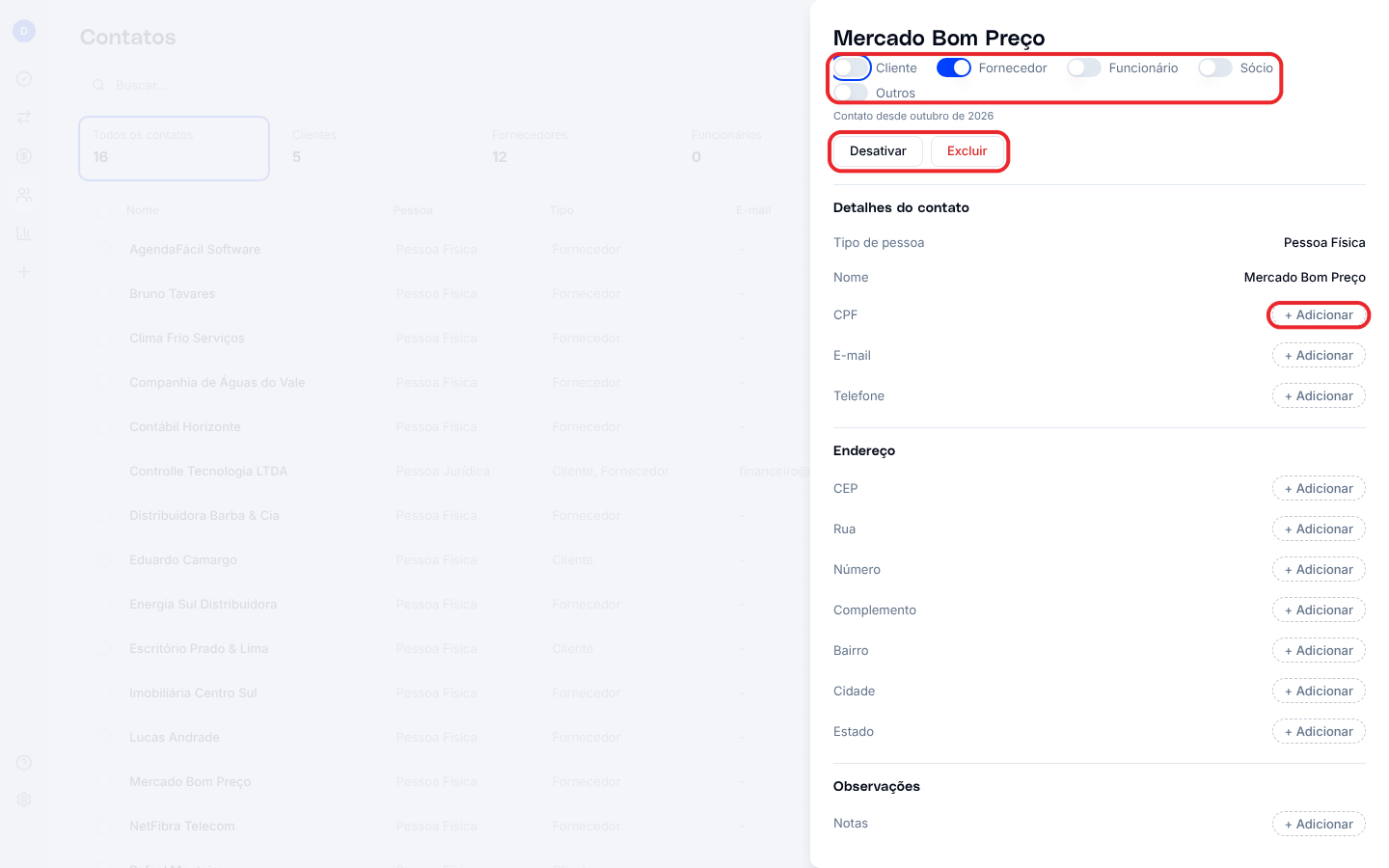Open the dollar finance icon in sidebar
The height and width of the screenshot is (868, 1389).
coord(24,156)
